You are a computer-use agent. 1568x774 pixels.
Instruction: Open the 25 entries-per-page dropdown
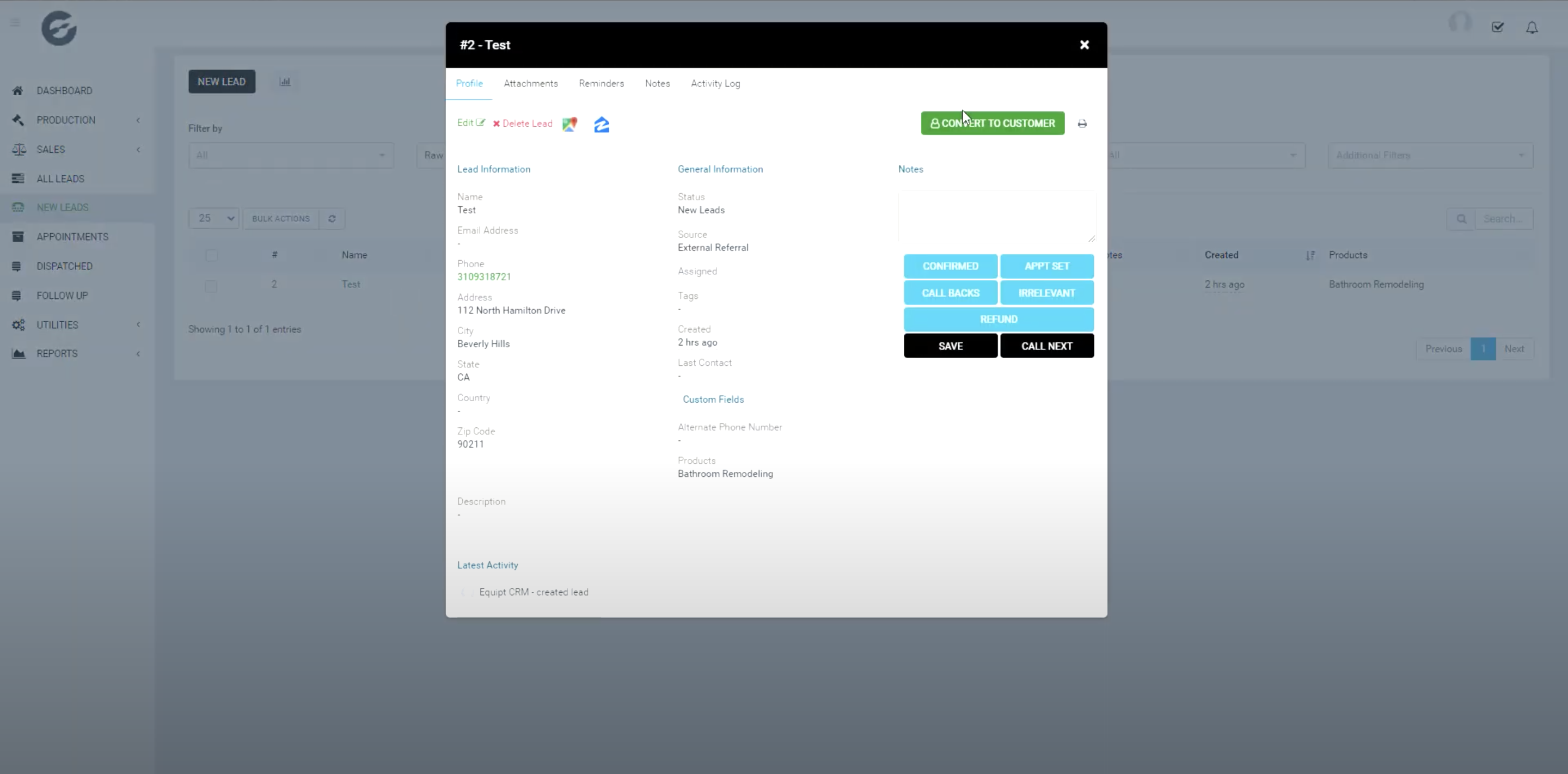point(213,218)
